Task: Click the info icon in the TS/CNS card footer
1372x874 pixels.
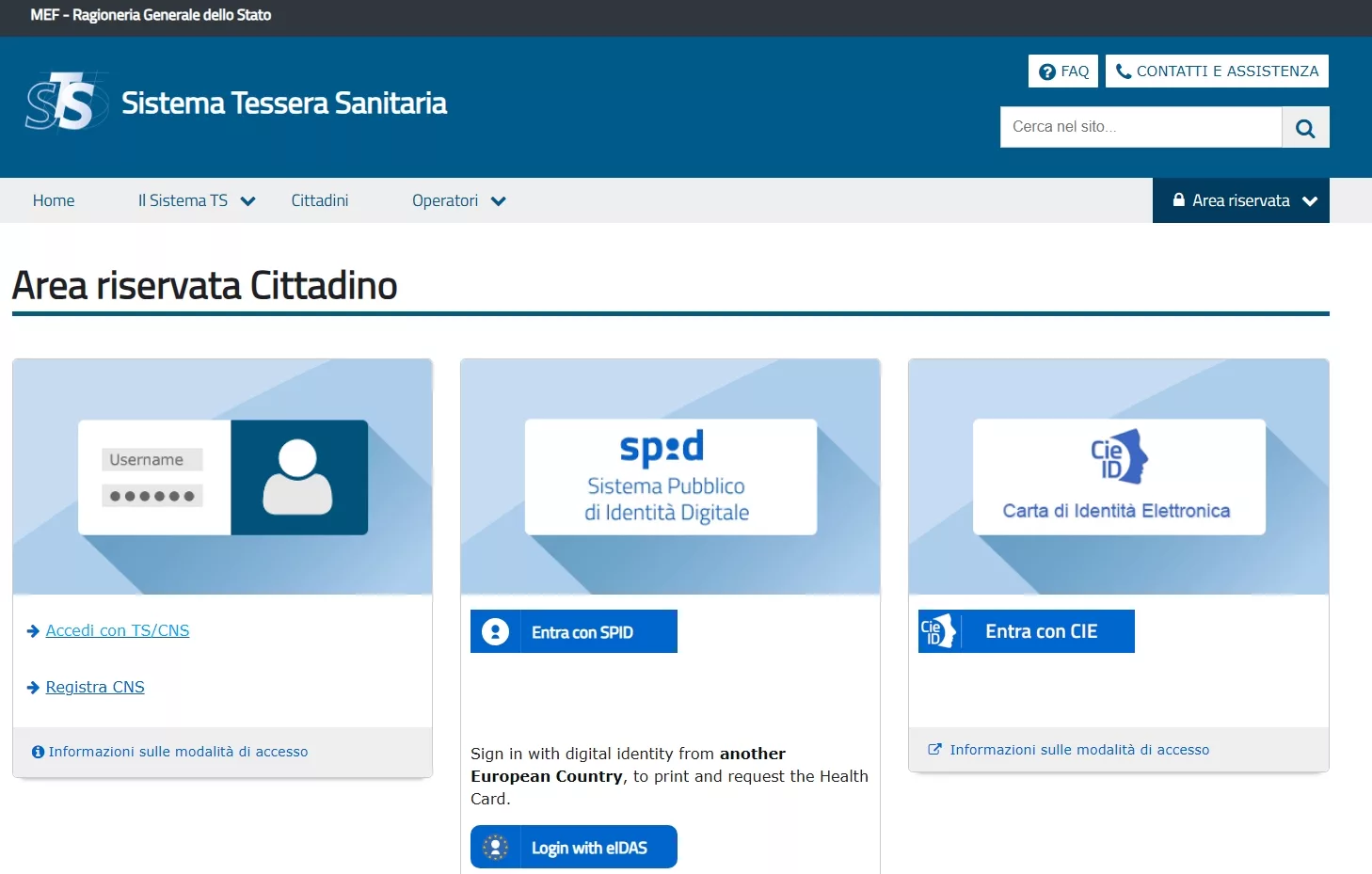Action: 38,752
